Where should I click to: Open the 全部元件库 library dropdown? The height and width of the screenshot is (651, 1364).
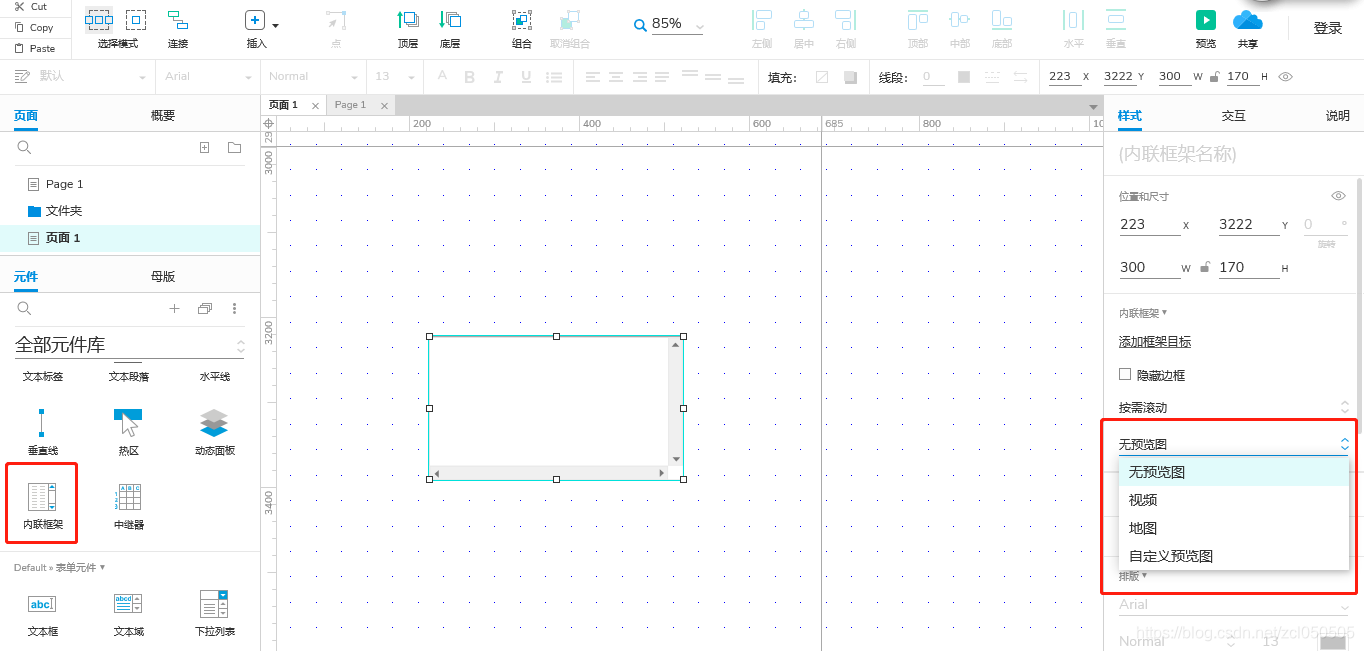(x=130, y=345)
